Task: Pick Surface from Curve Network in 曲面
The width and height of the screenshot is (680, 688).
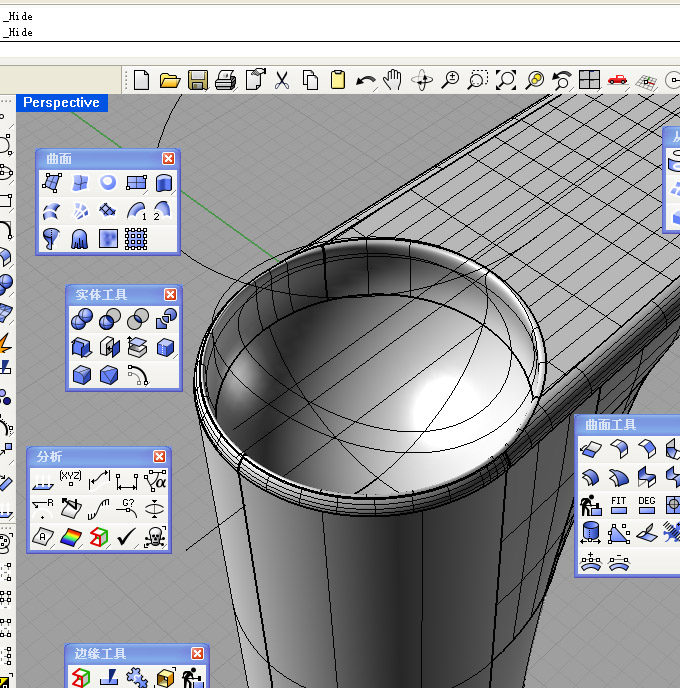Action: coord(80,211)
